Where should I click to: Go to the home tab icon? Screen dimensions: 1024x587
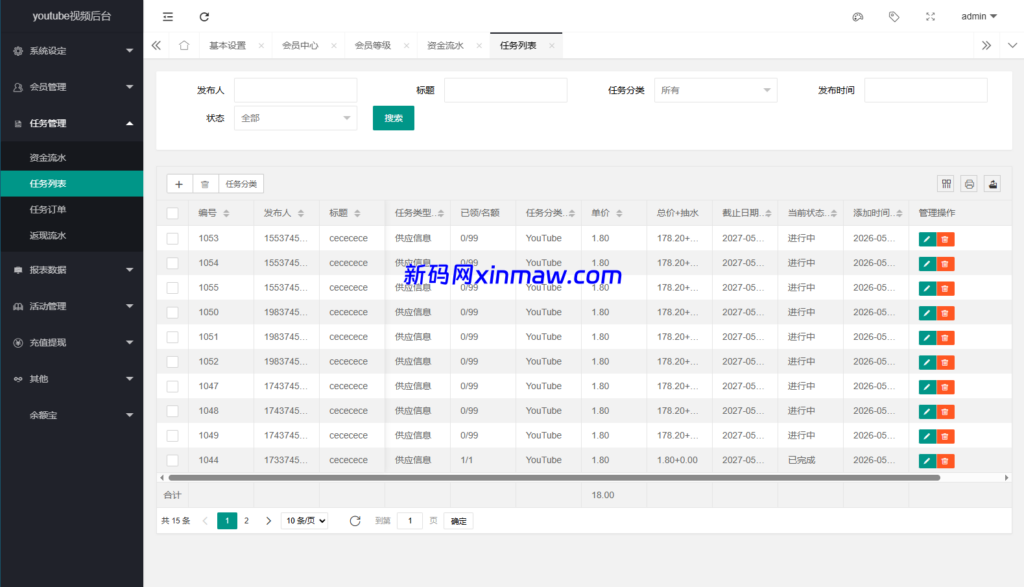pyautogui.click(x=184, y=45)
